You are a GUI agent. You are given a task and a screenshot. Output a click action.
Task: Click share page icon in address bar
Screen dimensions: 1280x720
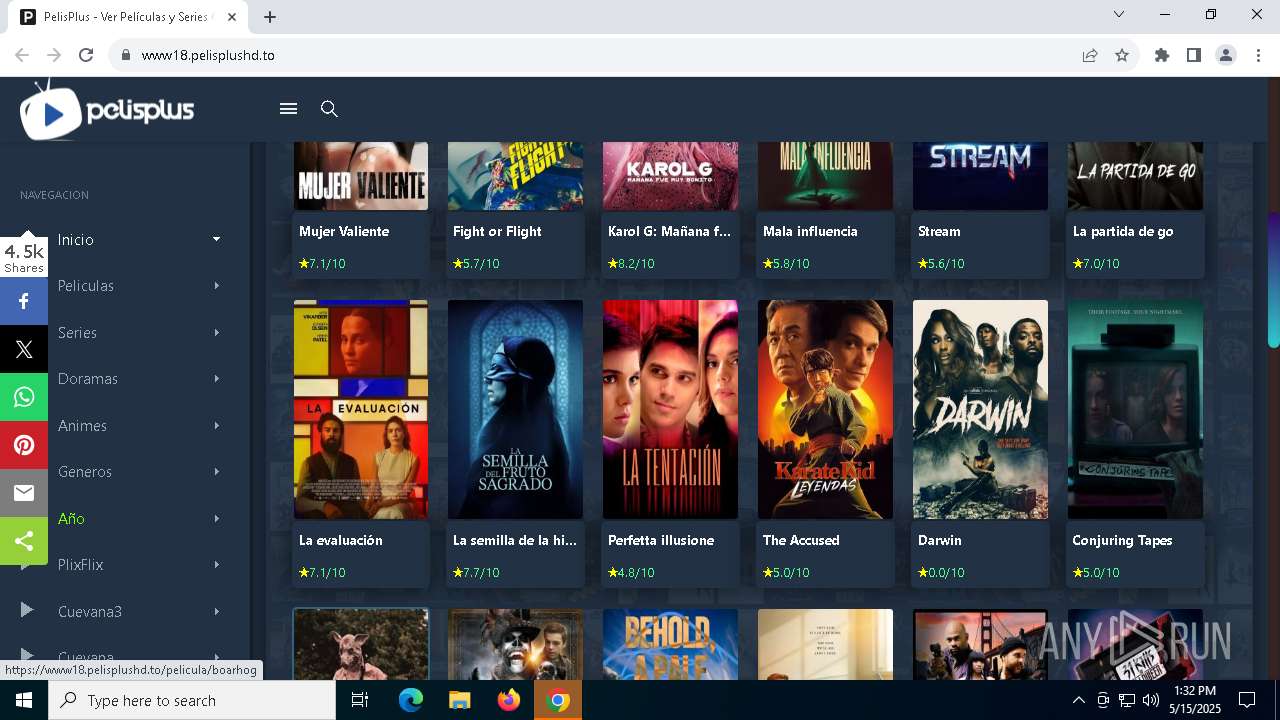point(1090,55)
